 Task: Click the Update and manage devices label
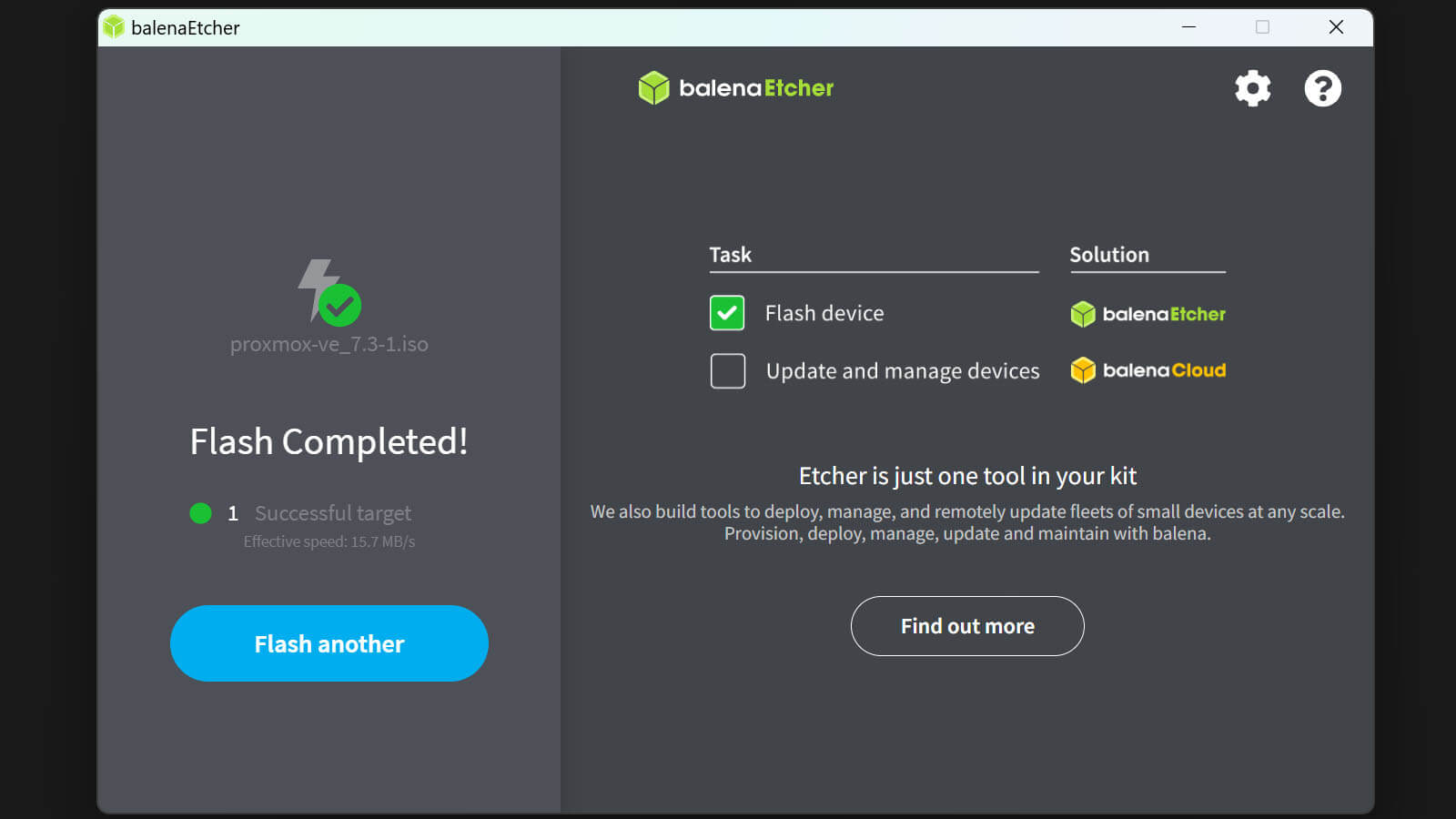(903, 371)
